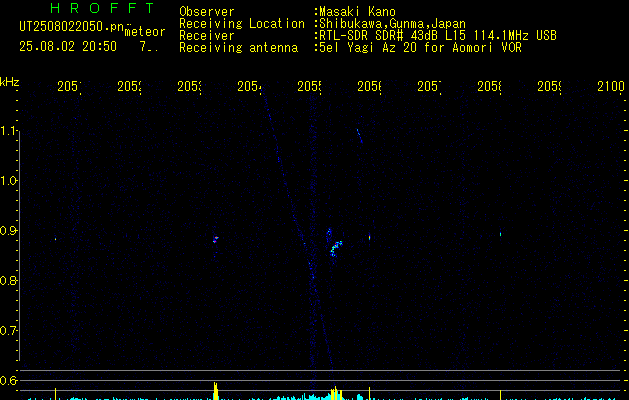Click the 1.1 frequency axis label
629x400 pixels.
click(8, 131)
